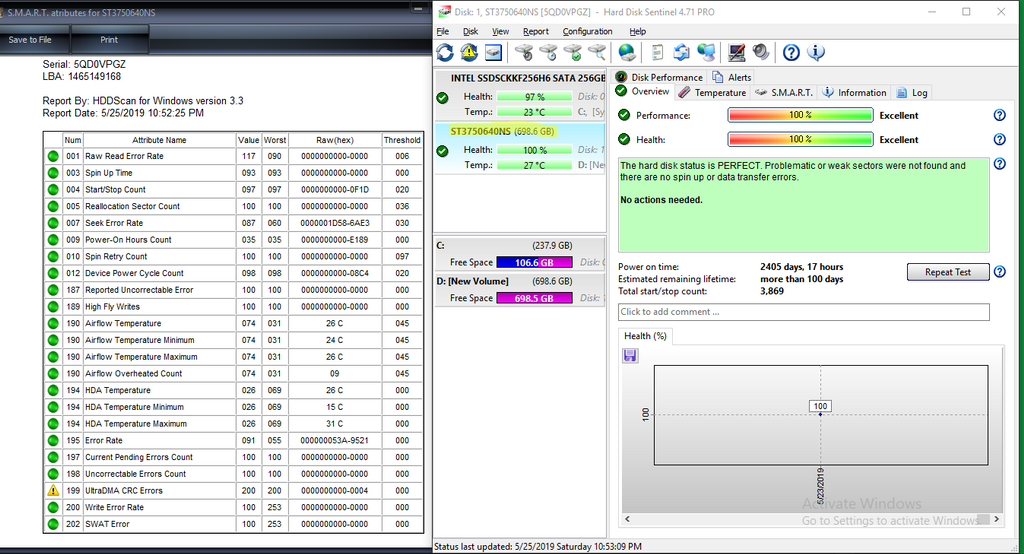This screenshot has height=554, width=1024.
Task: Click the help icon next to Performance bar
Action: (999, 116)
